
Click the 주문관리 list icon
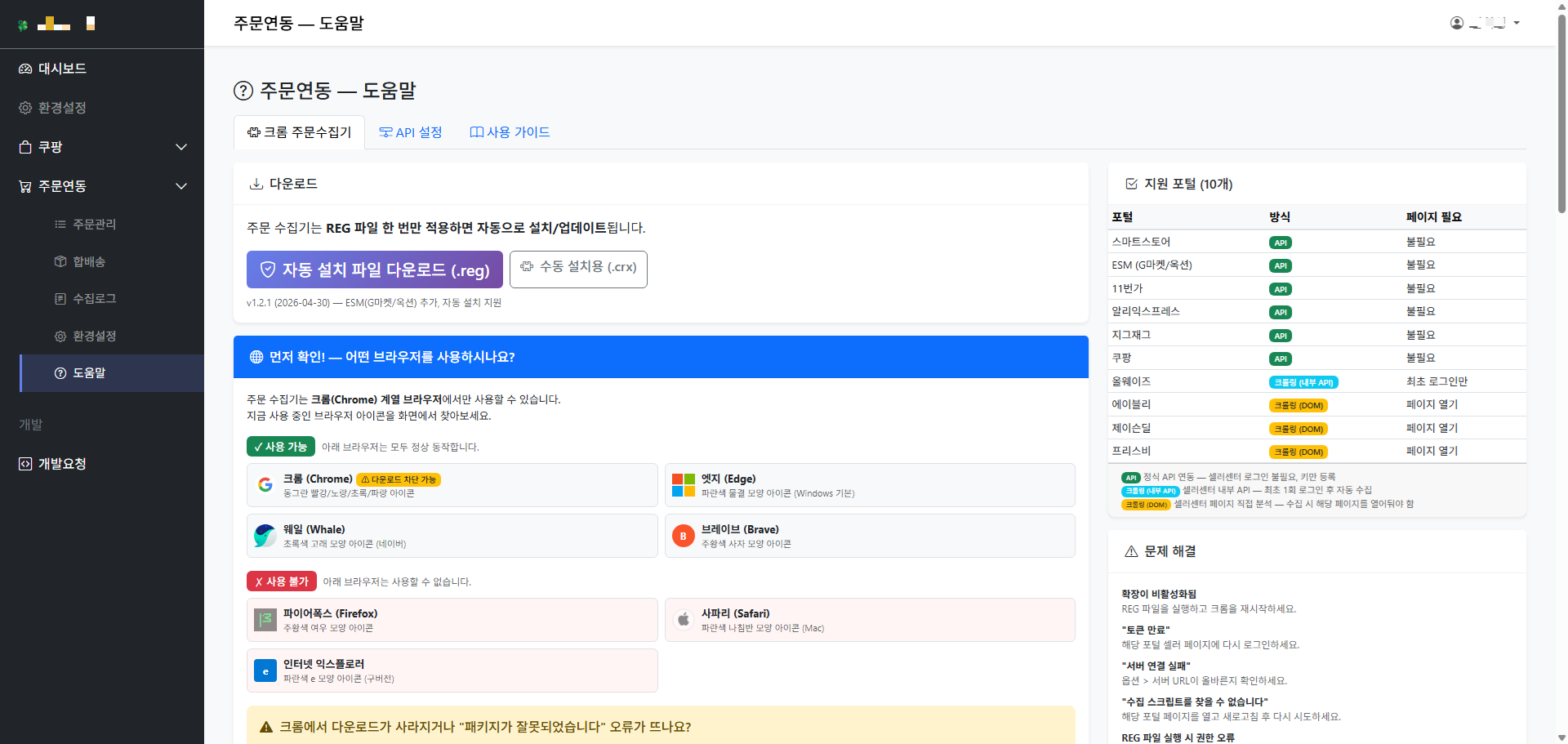60,224
